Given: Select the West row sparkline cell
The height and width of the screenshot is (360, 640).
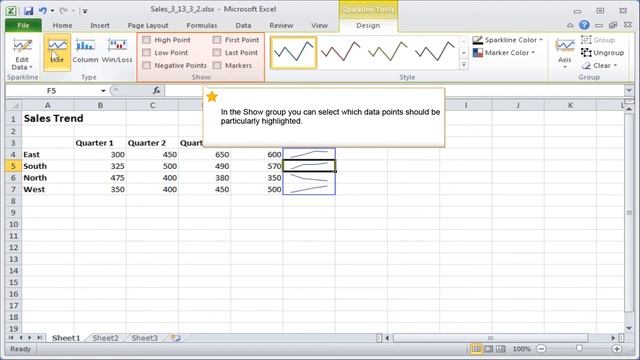Looking at the screenshot, I should [309, 189].
